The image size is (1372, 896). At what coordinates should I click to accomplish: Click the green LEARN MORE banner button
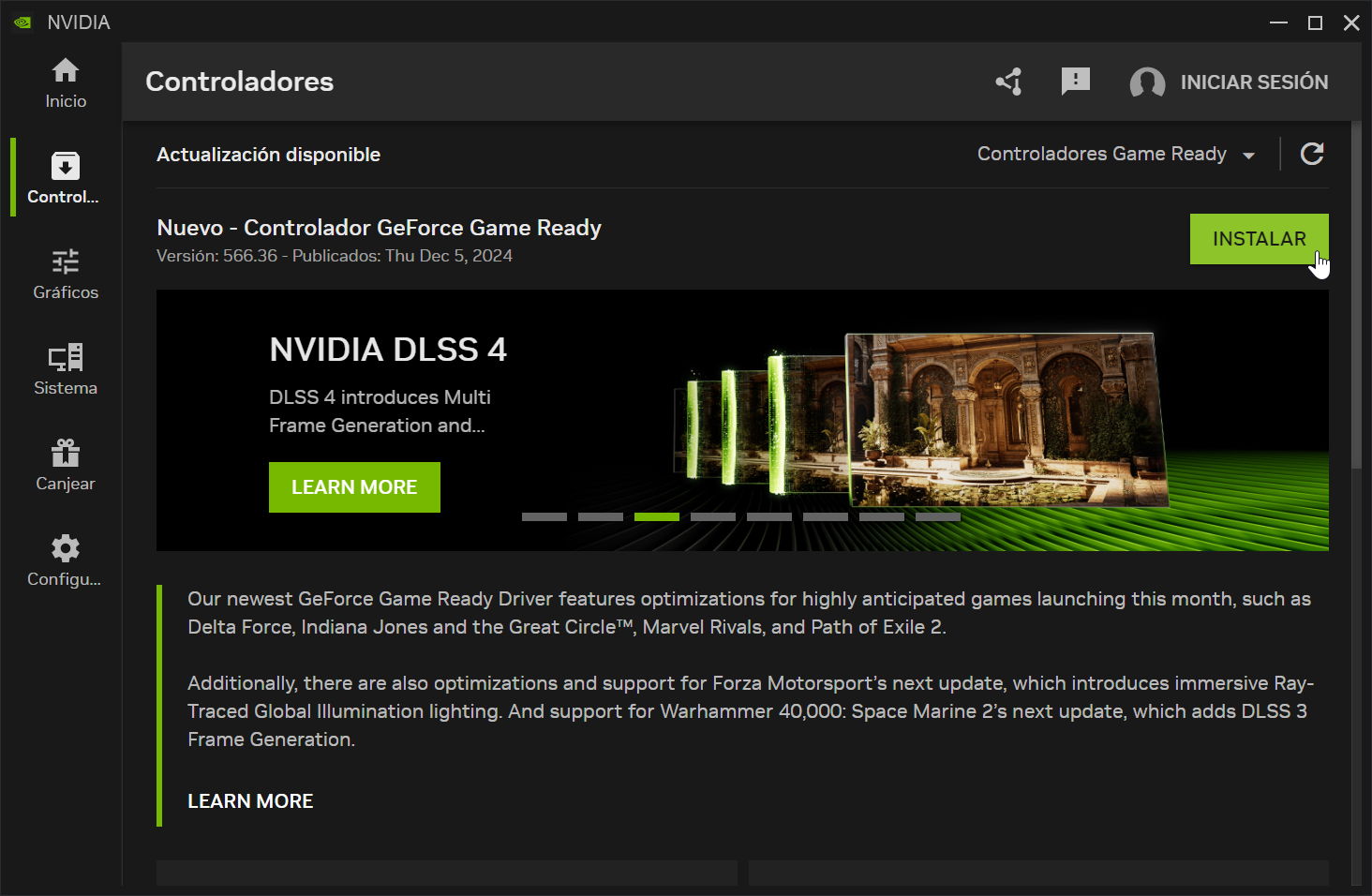[x=354, y=487]
